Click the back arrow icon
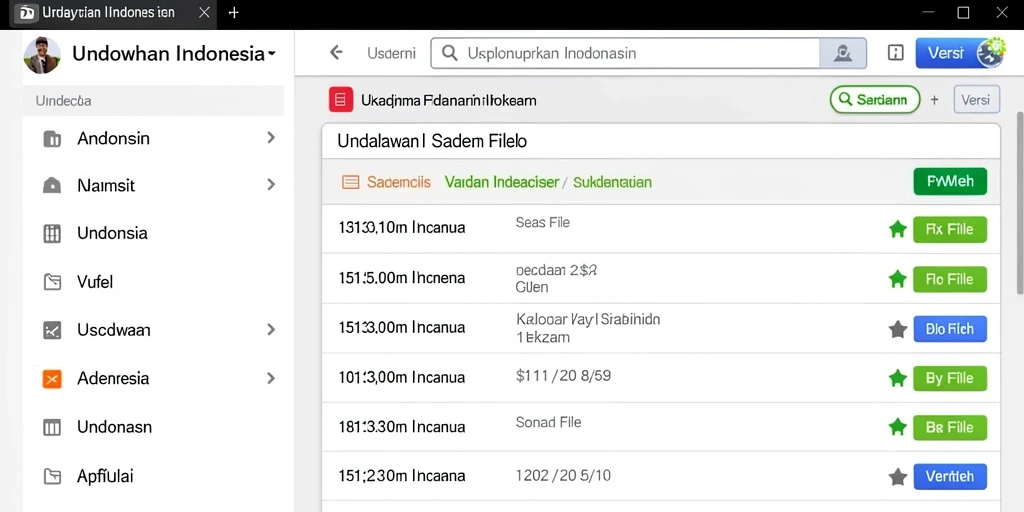 tap(336, 53)
